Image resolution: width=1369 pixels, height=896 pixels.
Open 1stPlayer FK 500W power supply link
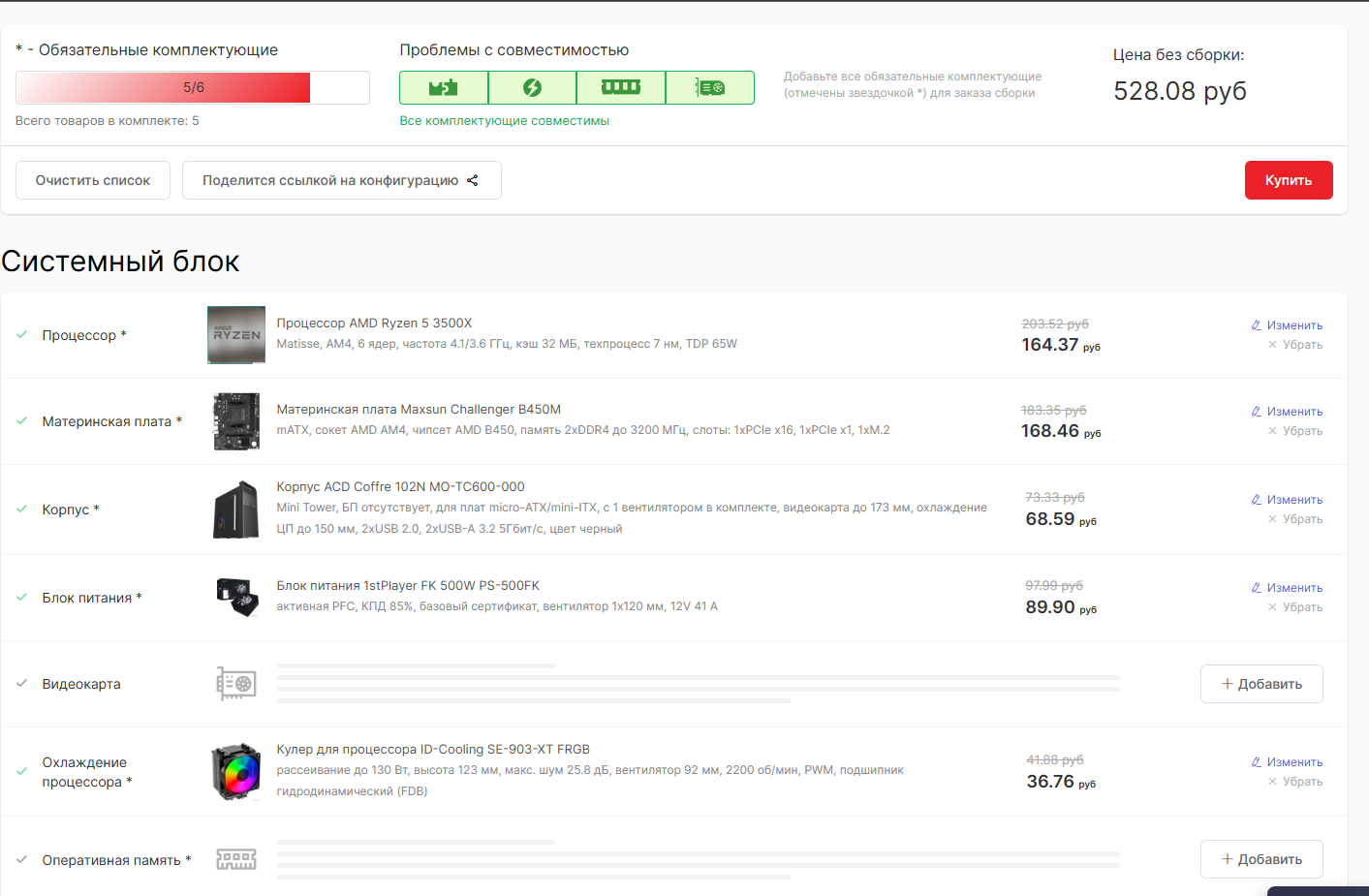point(408,586)
